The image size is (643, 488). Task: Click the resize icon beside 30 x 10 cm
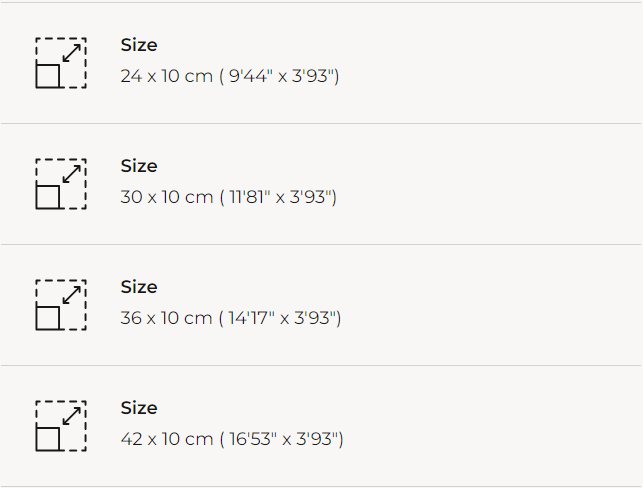coord(61,184)
